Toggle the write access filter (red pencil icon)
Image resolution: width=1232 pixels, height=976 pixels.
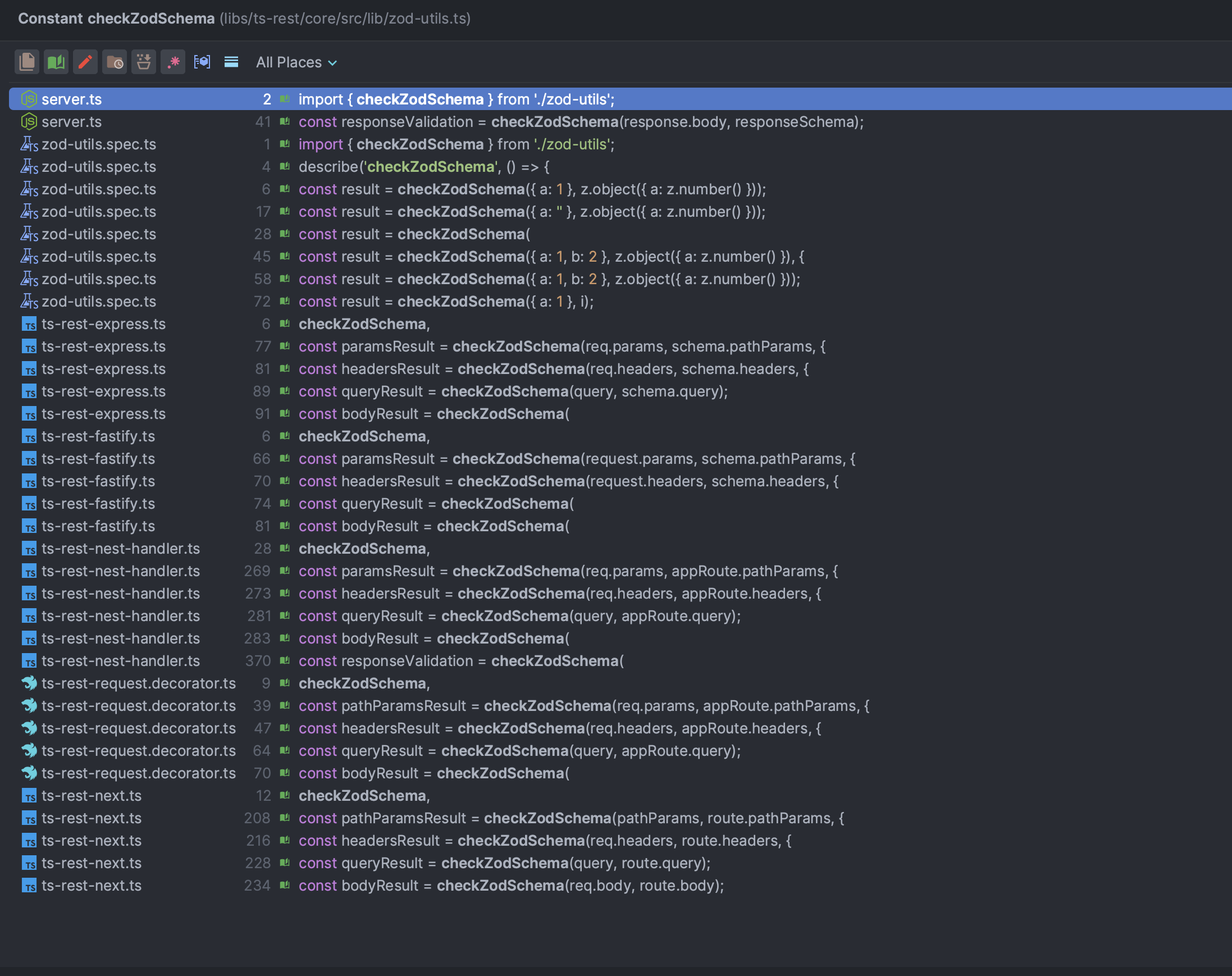pos(85,62)
